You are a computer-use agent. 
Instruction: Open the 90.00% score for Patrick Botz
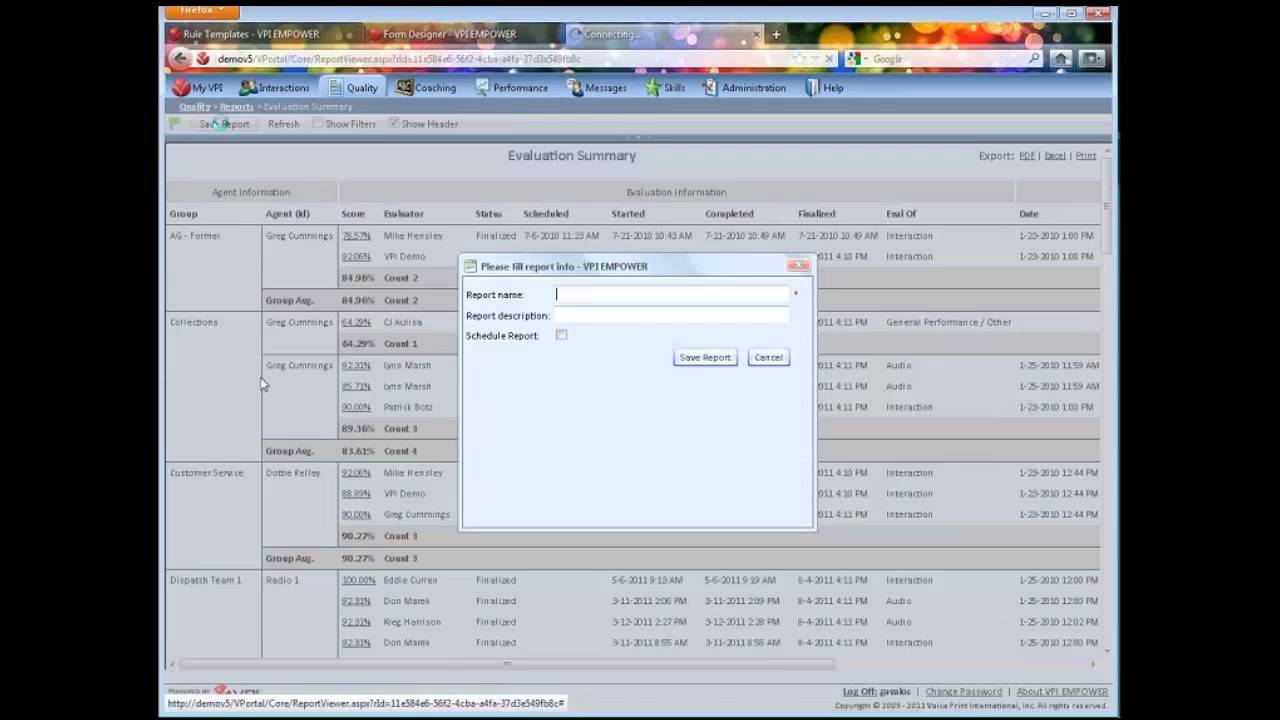click(x=356, y=407)
